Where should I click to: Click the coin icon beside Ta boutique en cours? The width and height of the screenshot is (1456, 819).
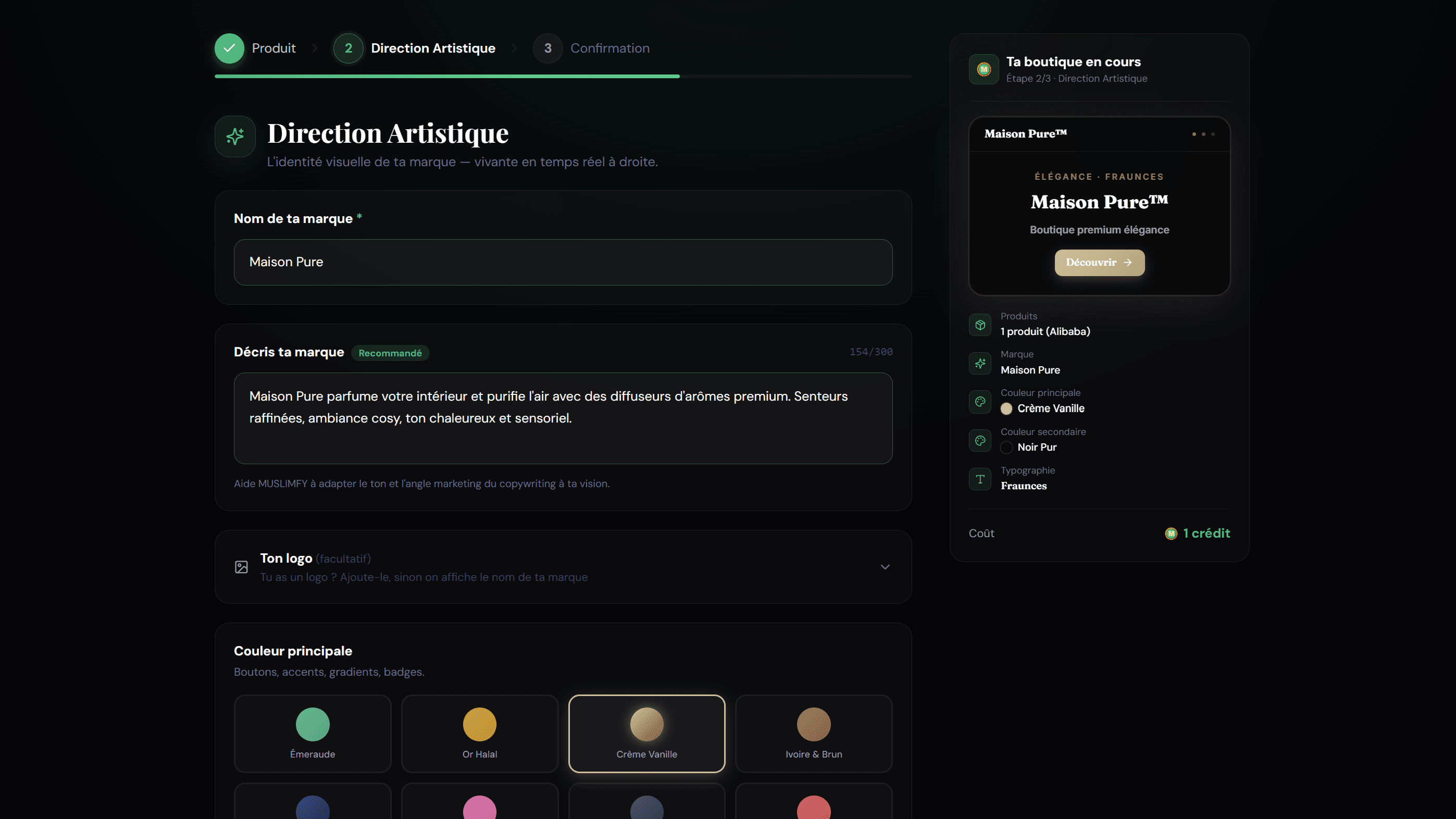click(x=984, y=69)
